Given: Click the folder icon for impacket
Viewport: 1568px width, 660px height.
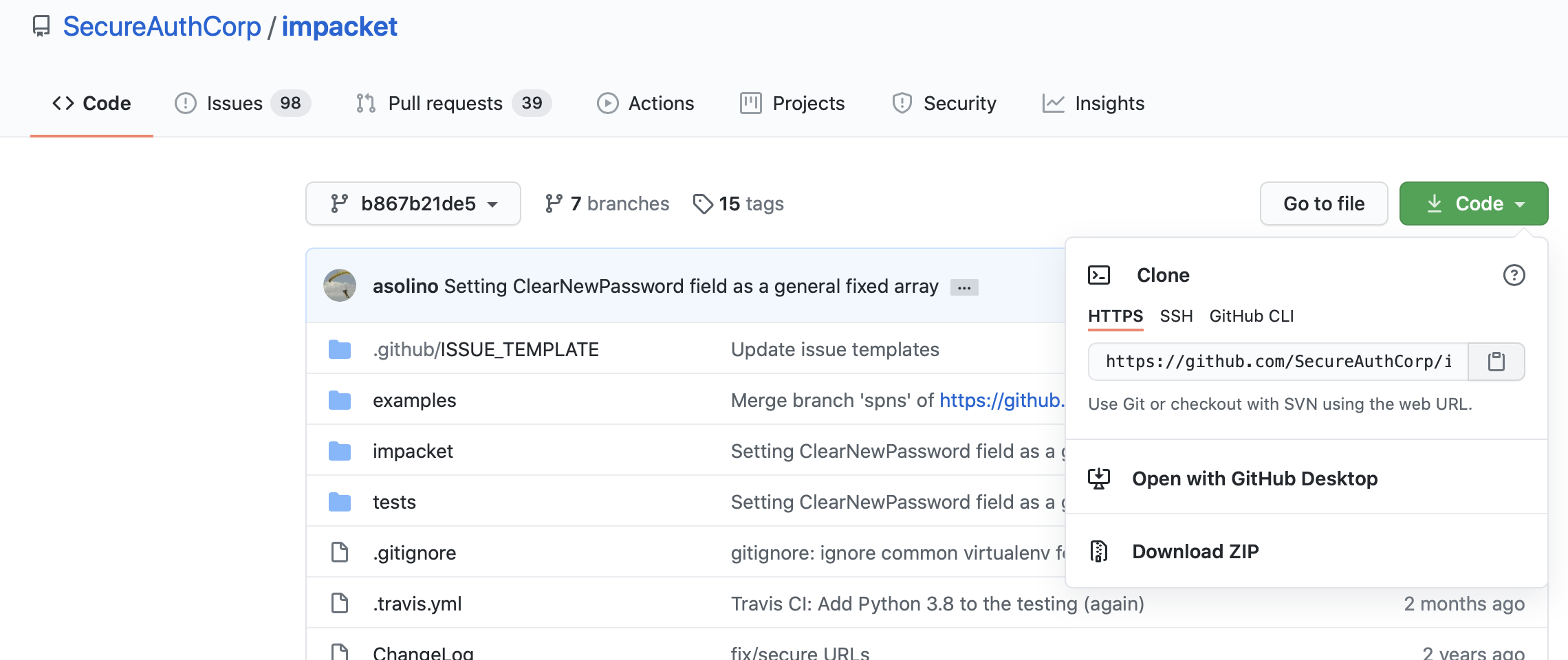Looking at the screenshot, I should coord(340,450).
